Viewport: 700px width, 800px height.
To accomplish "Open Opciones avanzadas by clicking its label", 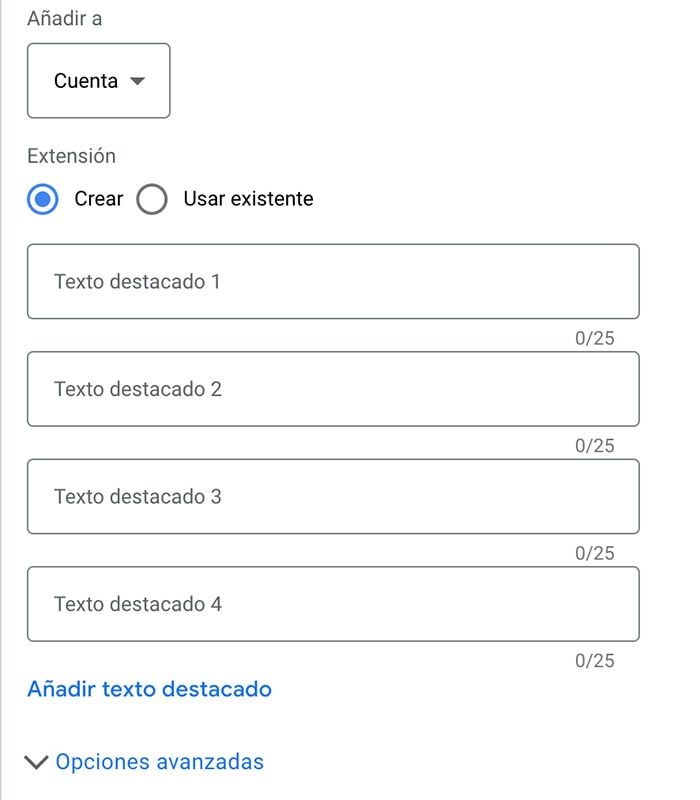I will coord(160,761).
